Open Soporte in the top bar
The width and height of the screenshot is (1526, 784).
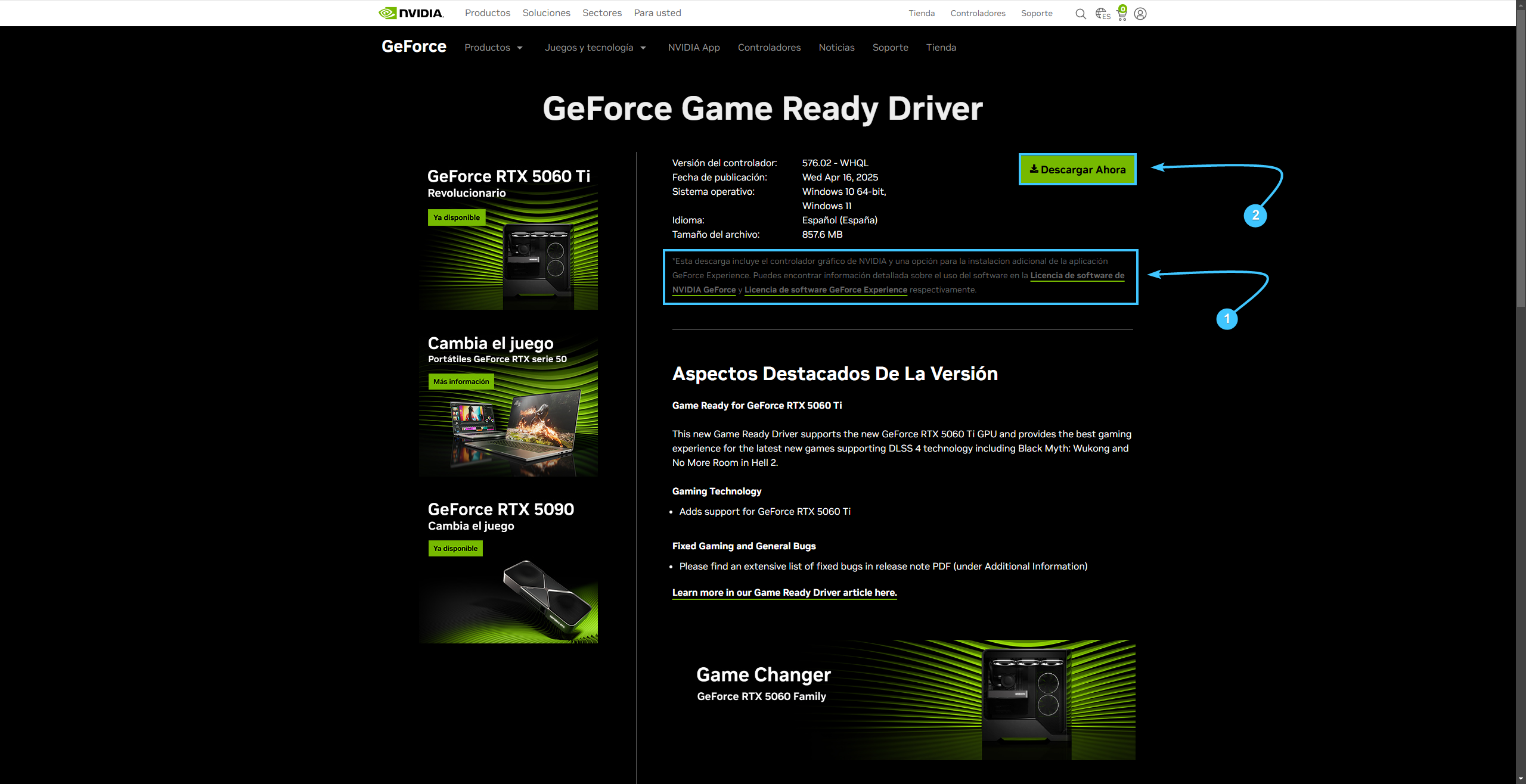pyautogui.click(x=1037, y=13)
